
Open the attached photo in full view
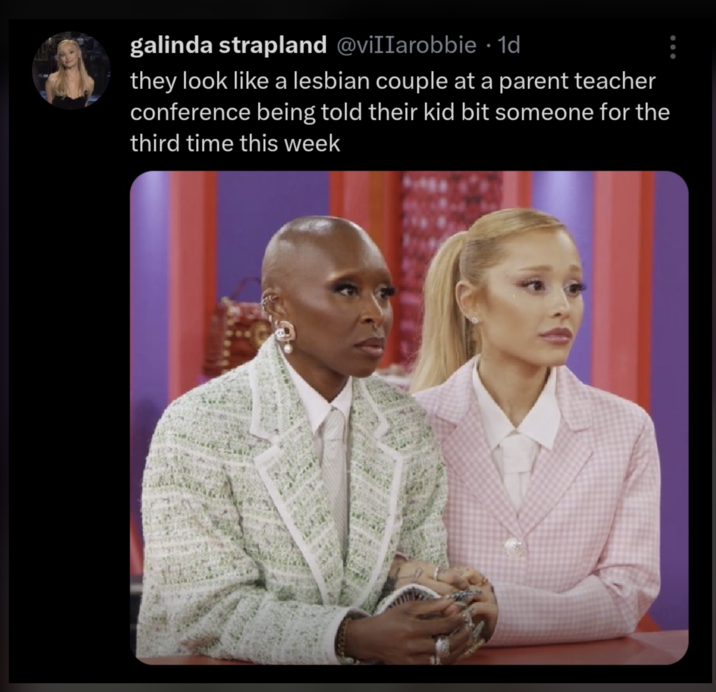[409, 417]
